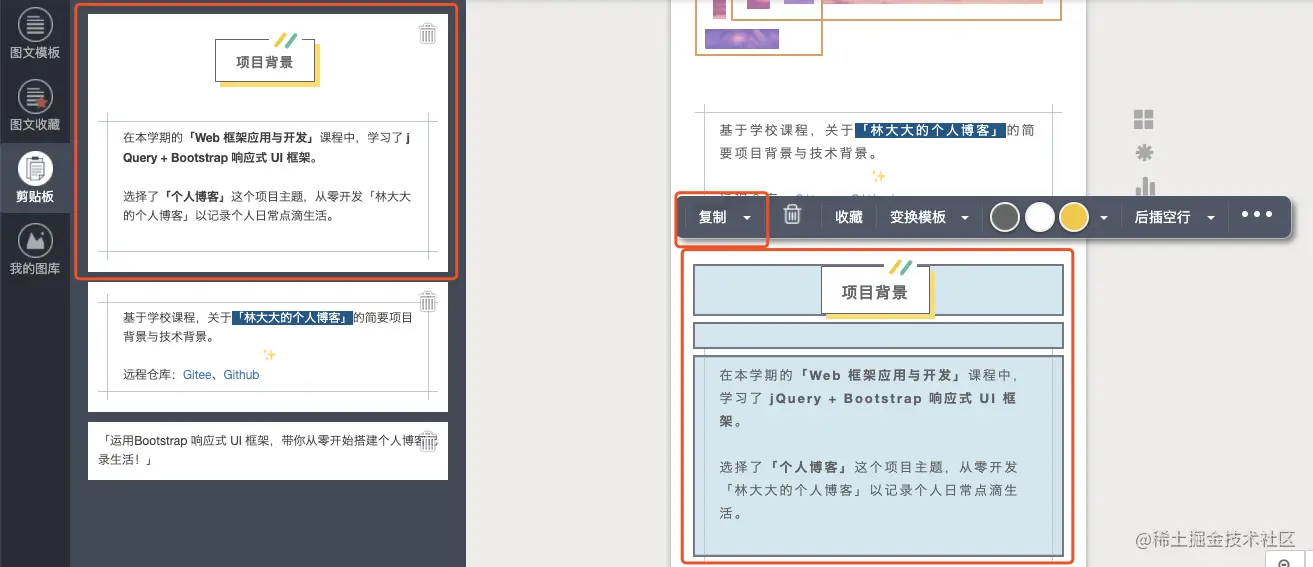Click 收藏 in the floating toolbar

tap(849, 217)
